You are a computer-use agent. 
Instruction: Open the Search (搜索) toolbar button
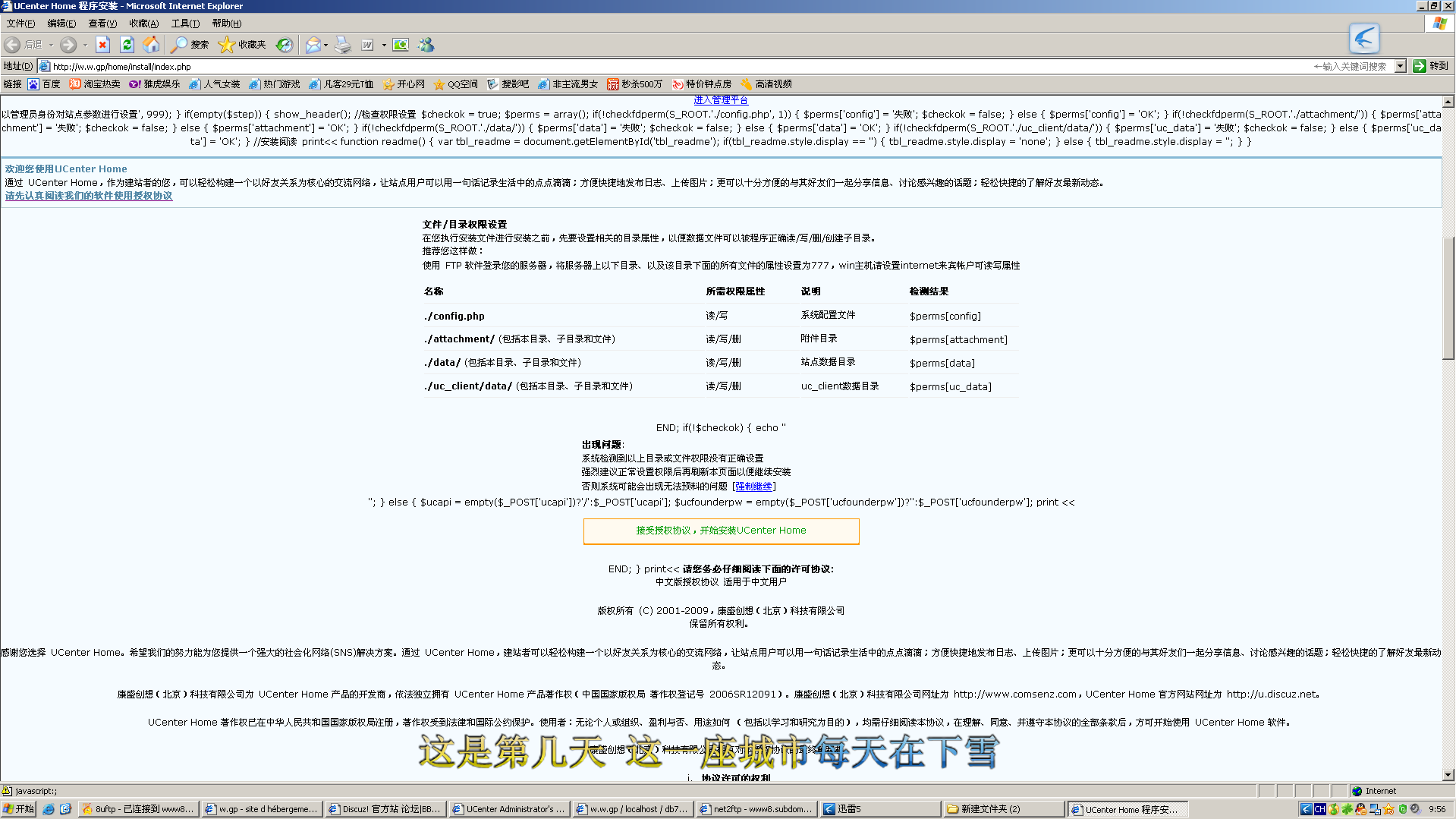coord(190,45)
